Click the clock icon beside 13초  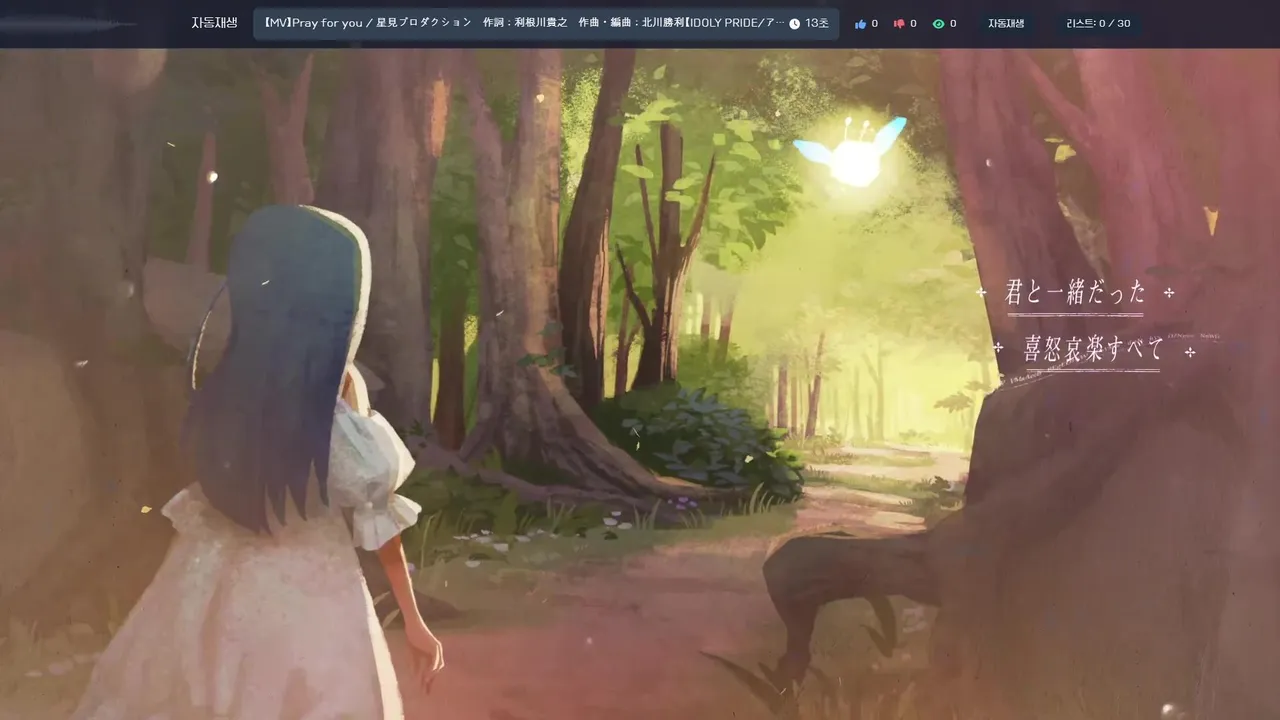795,23
